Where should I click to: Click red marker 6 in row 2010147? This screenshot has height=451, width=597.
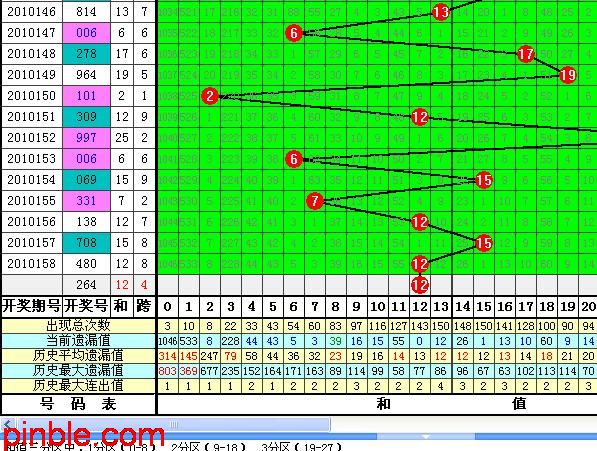(294, 33)
